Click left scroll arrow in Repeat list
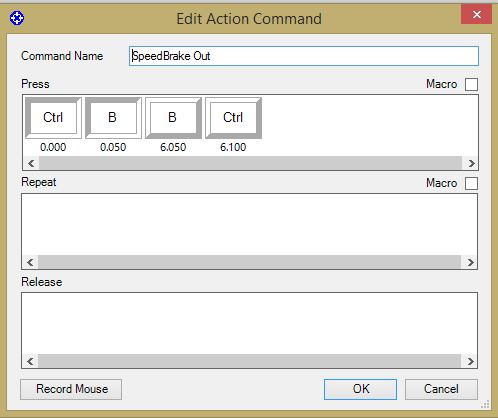498x418 pixels. click(30, 262)
